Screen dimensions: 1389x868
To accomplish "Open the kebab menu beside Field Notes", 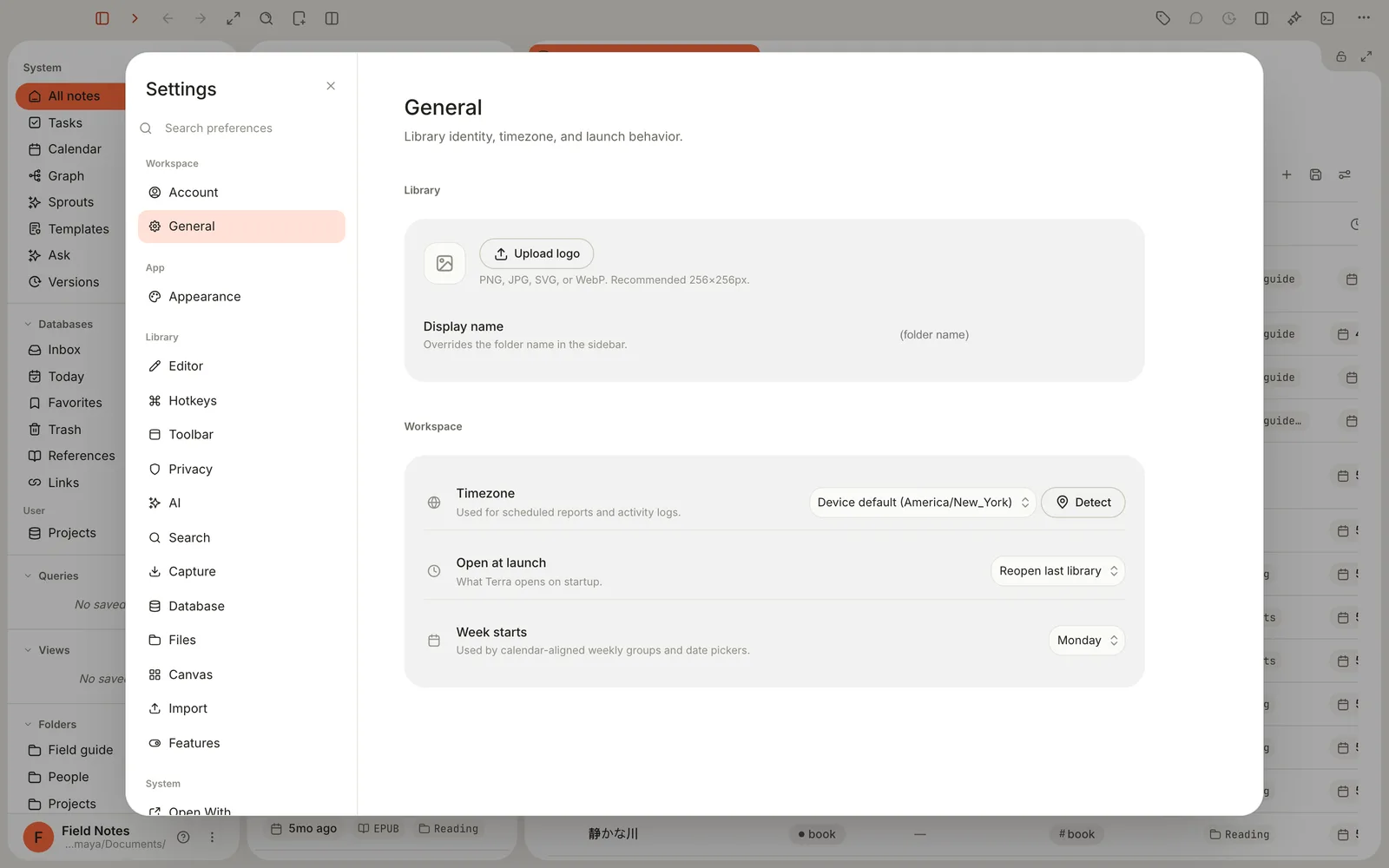I will 212,837.
